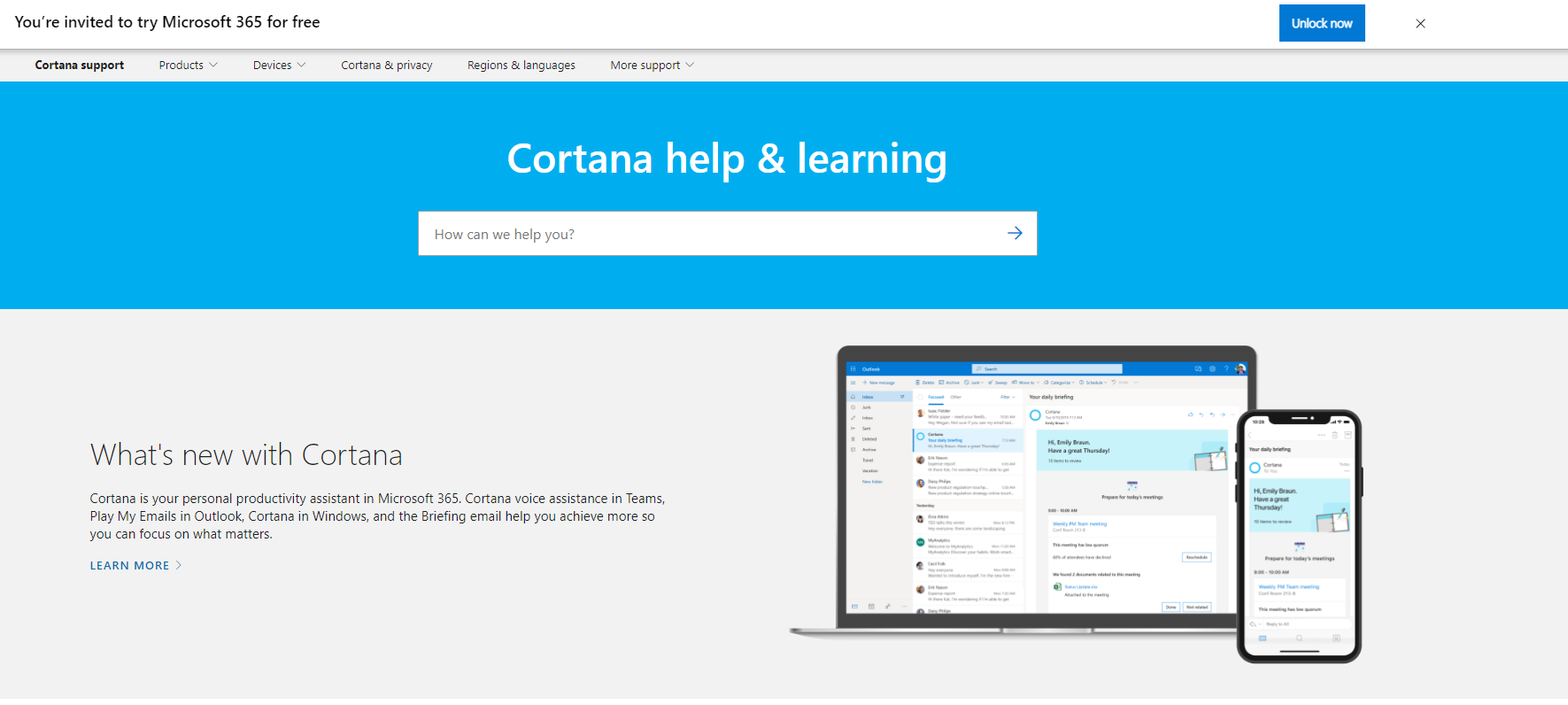Go to Regions & languages
The image size is (1568, 705).
[x=521, y=66]
